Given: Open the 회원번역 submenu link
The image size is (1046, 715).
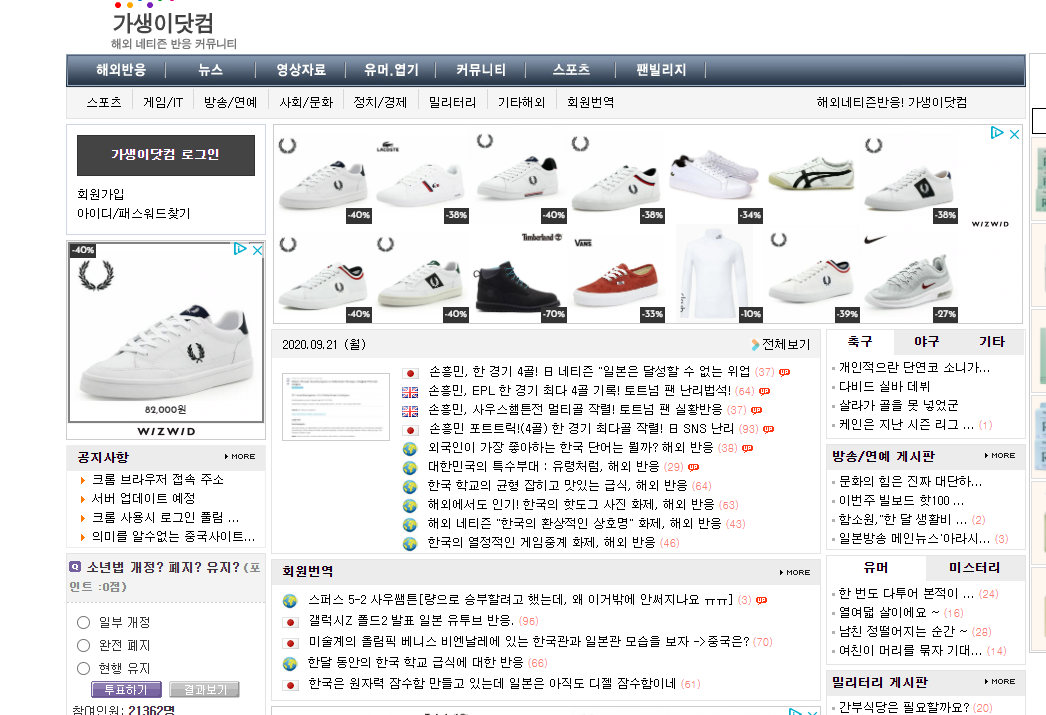Looking at the screenshot, I should (x=590, y=102).
